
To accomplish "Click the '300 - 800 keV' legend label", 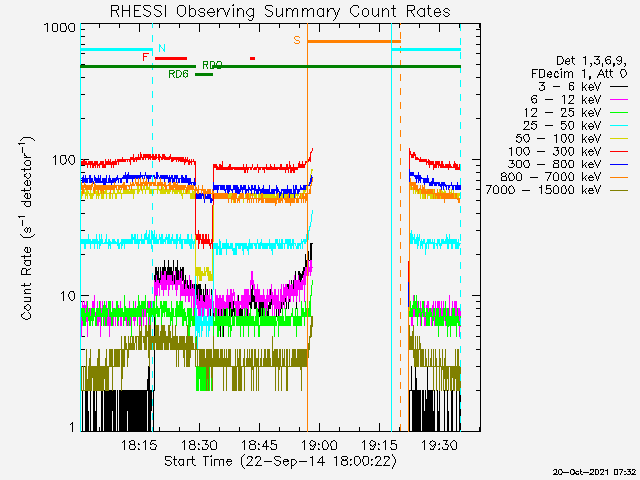I will [x=554, y=164].
